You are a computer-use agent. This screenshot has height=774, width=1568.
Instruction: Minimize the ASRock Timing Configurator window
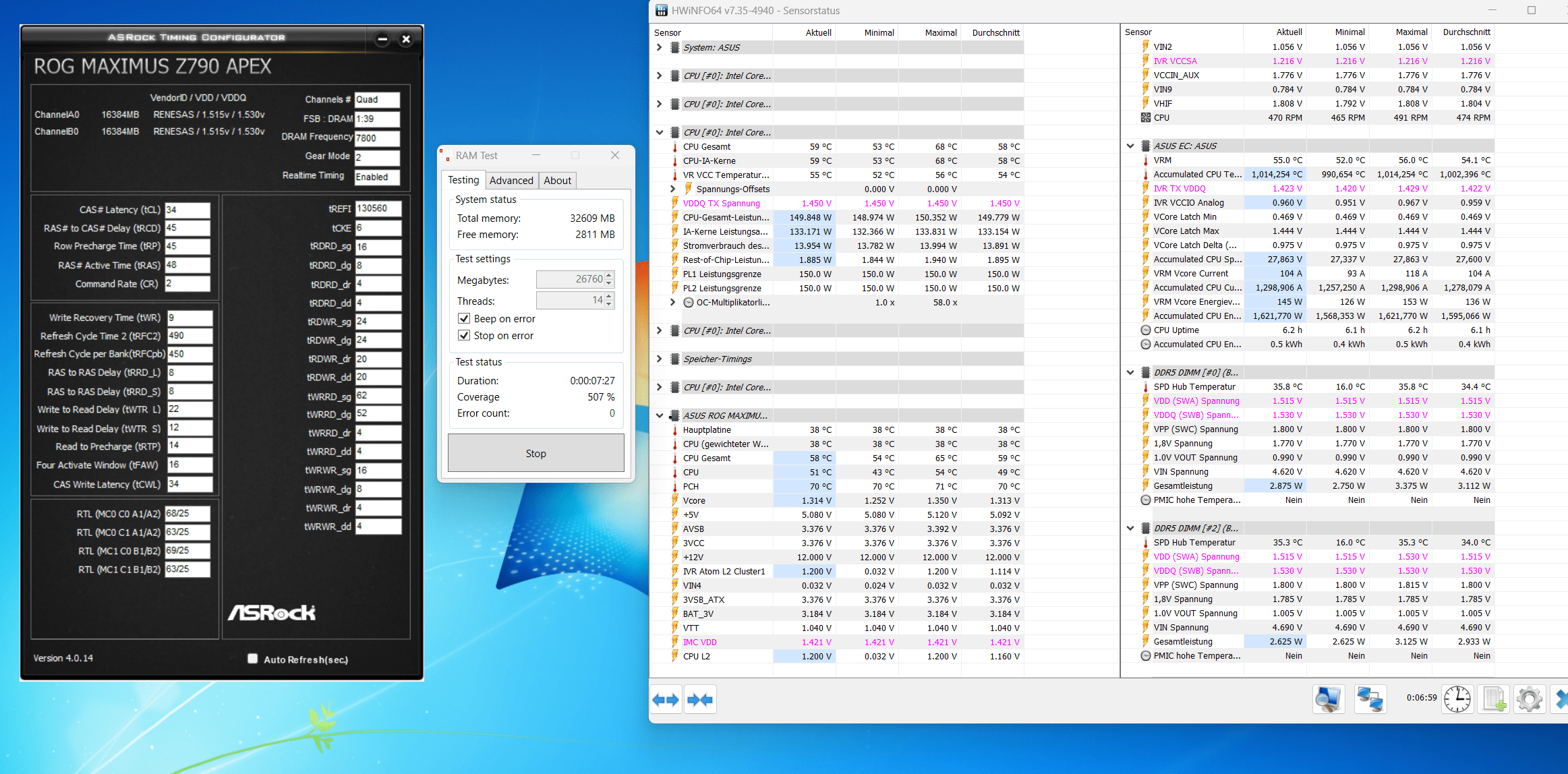382,39
